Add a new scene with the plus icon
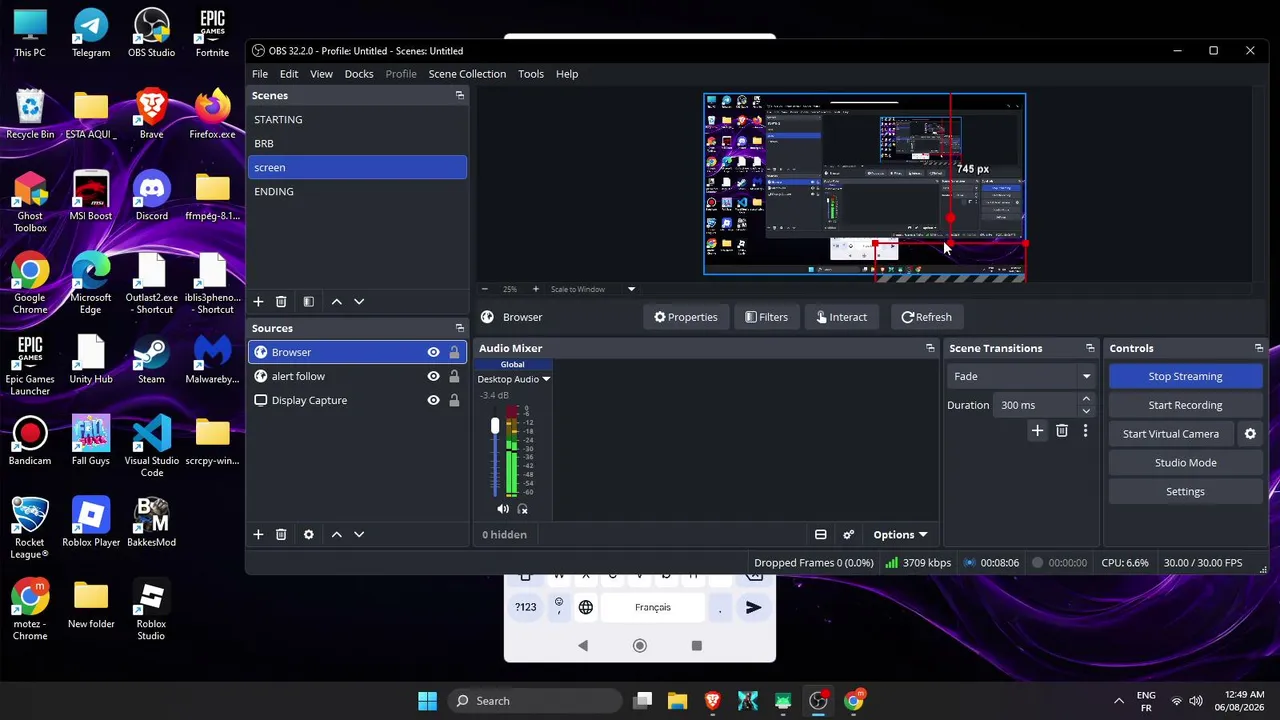1280x720 pixels. point(258,301)
